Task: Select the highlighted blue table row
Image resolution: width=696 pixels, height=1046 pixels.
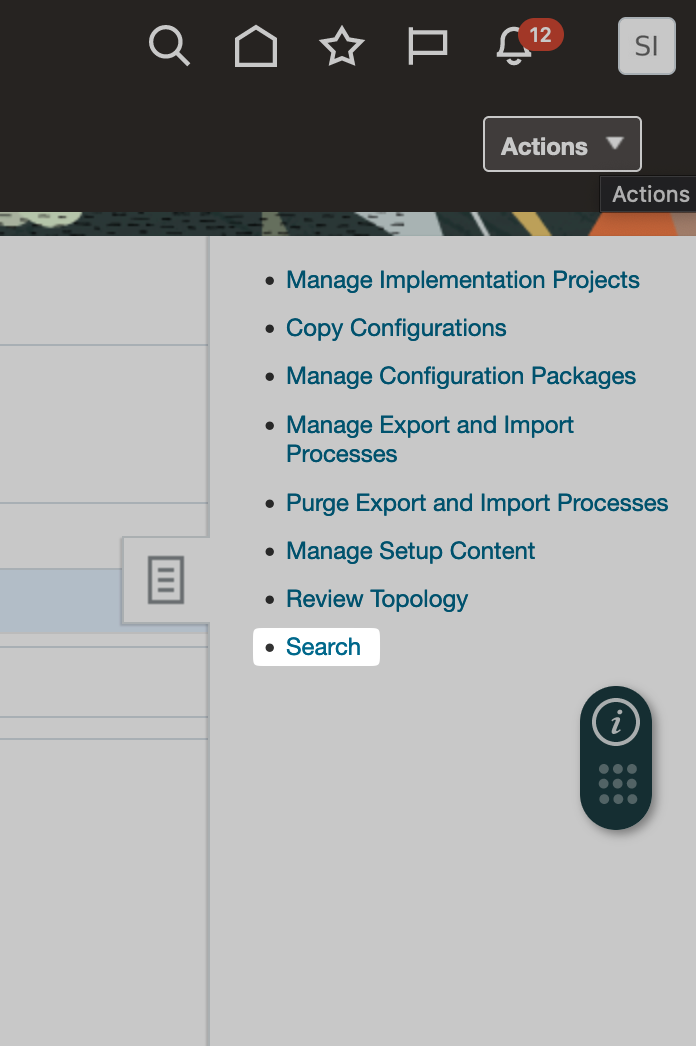Action: (x=60, y=600)
